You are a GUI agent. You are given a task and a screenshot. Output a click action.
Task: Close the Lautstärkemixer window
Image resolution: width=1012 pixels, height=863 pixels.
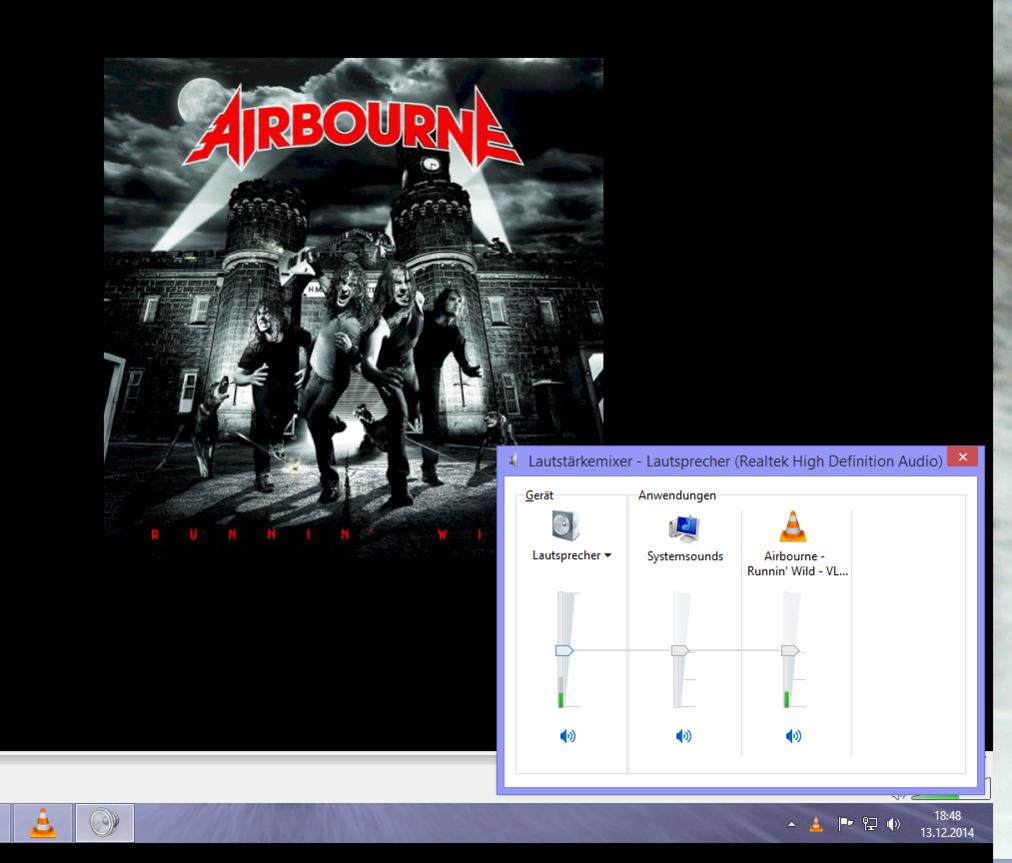(963, 457)
